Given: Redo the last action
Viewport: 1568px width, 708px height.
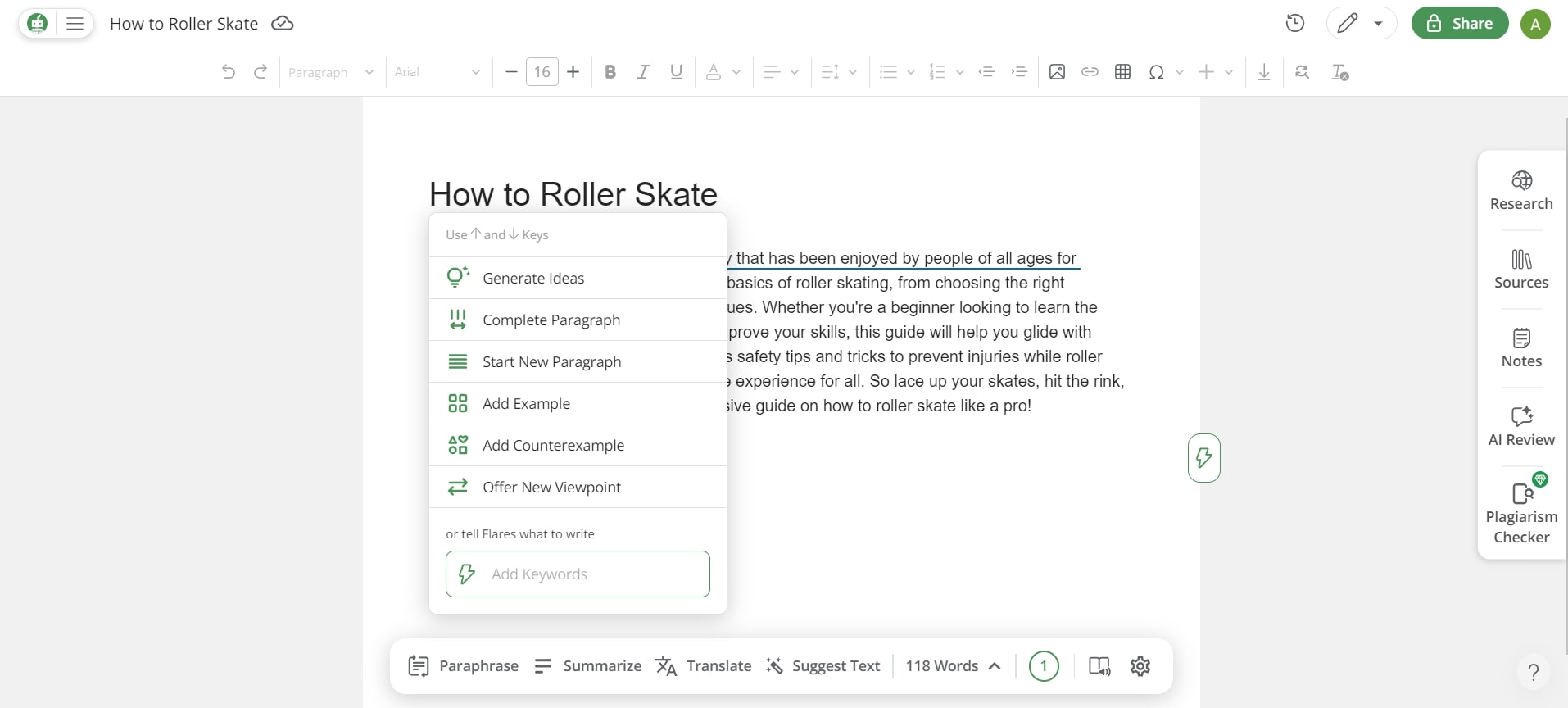Looking at the screenshot, I should (x=261, y=72).
